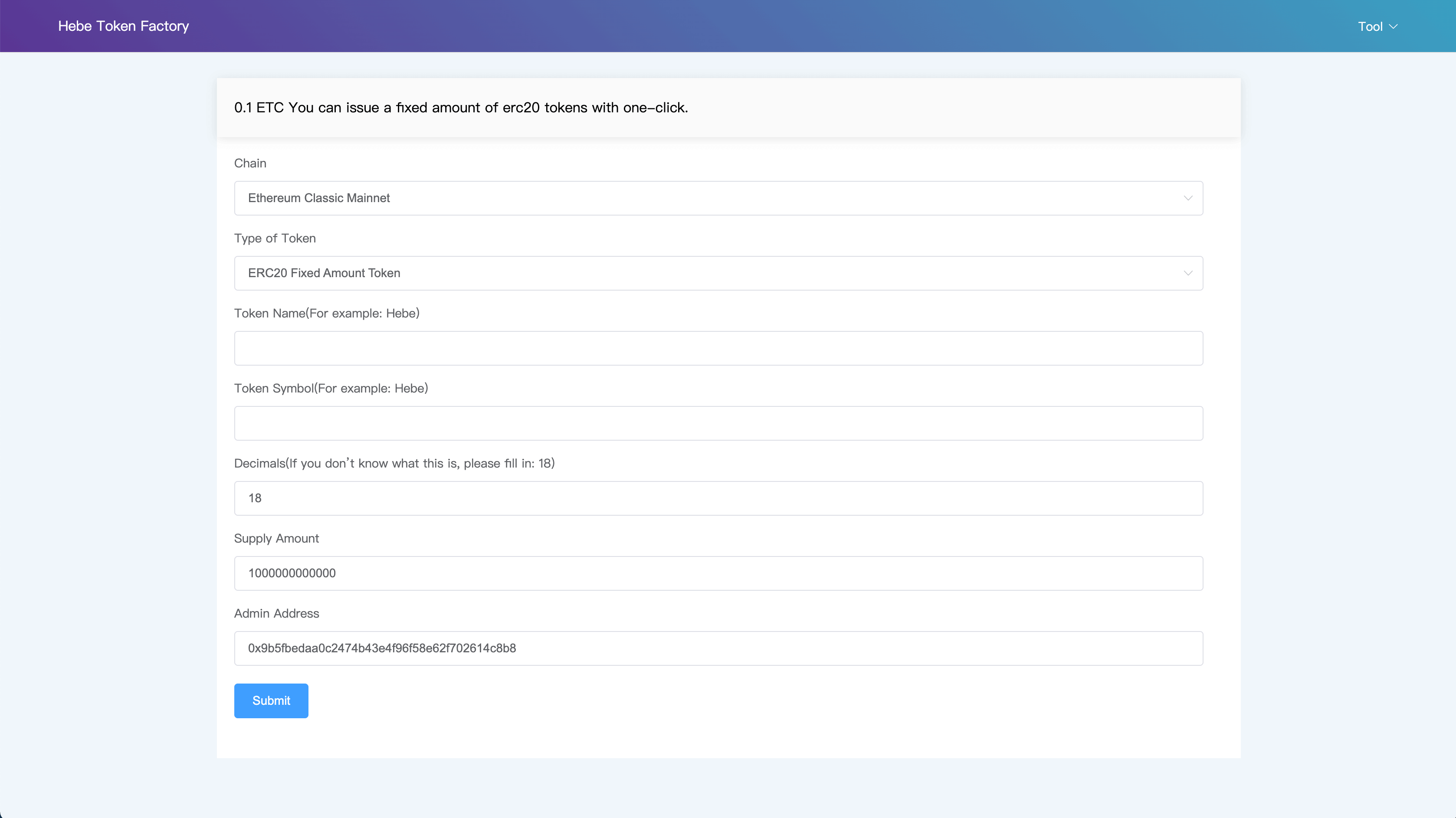Open the ERC20 Fixed Amount Token dropdown
The image size is (1456, 818).
click(718, 273)
